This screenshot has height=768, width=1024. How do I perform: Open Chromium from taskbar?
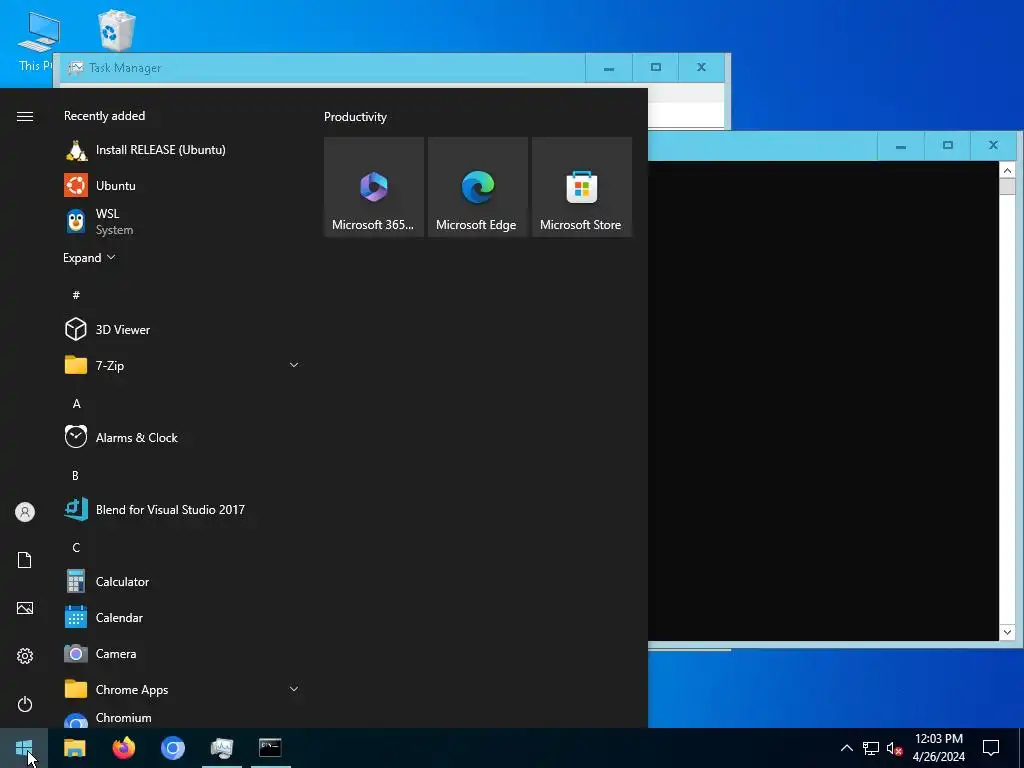pyautogui.click(x=172, y=748)
